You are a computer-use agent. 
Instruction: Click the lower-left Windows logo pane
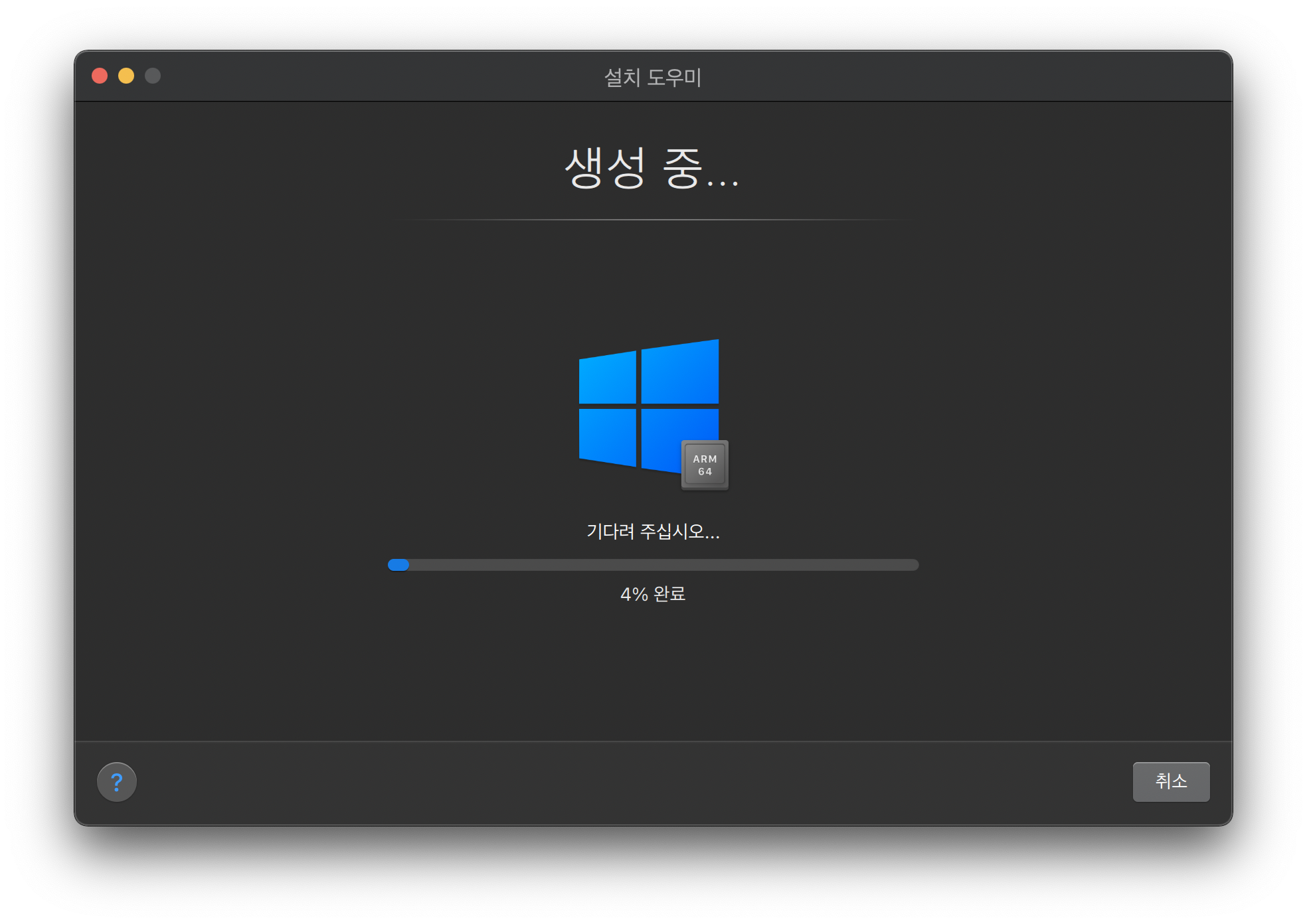[x=608, y=435]
